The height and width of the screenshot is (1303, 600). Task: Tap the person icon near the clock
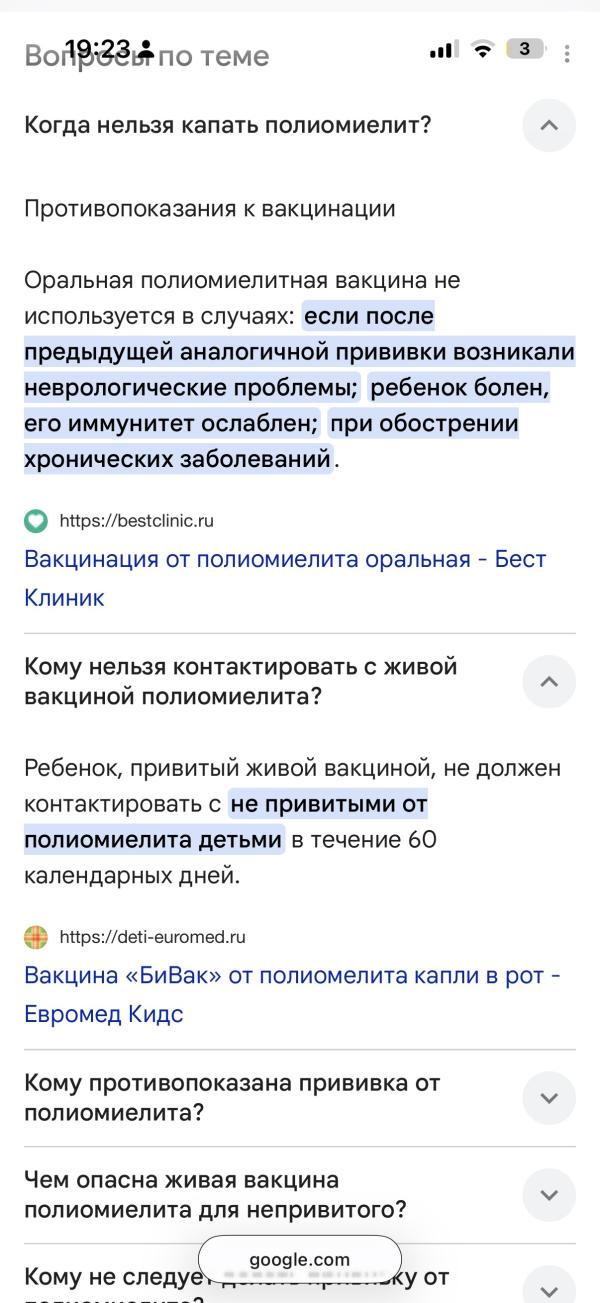(147, 49)
